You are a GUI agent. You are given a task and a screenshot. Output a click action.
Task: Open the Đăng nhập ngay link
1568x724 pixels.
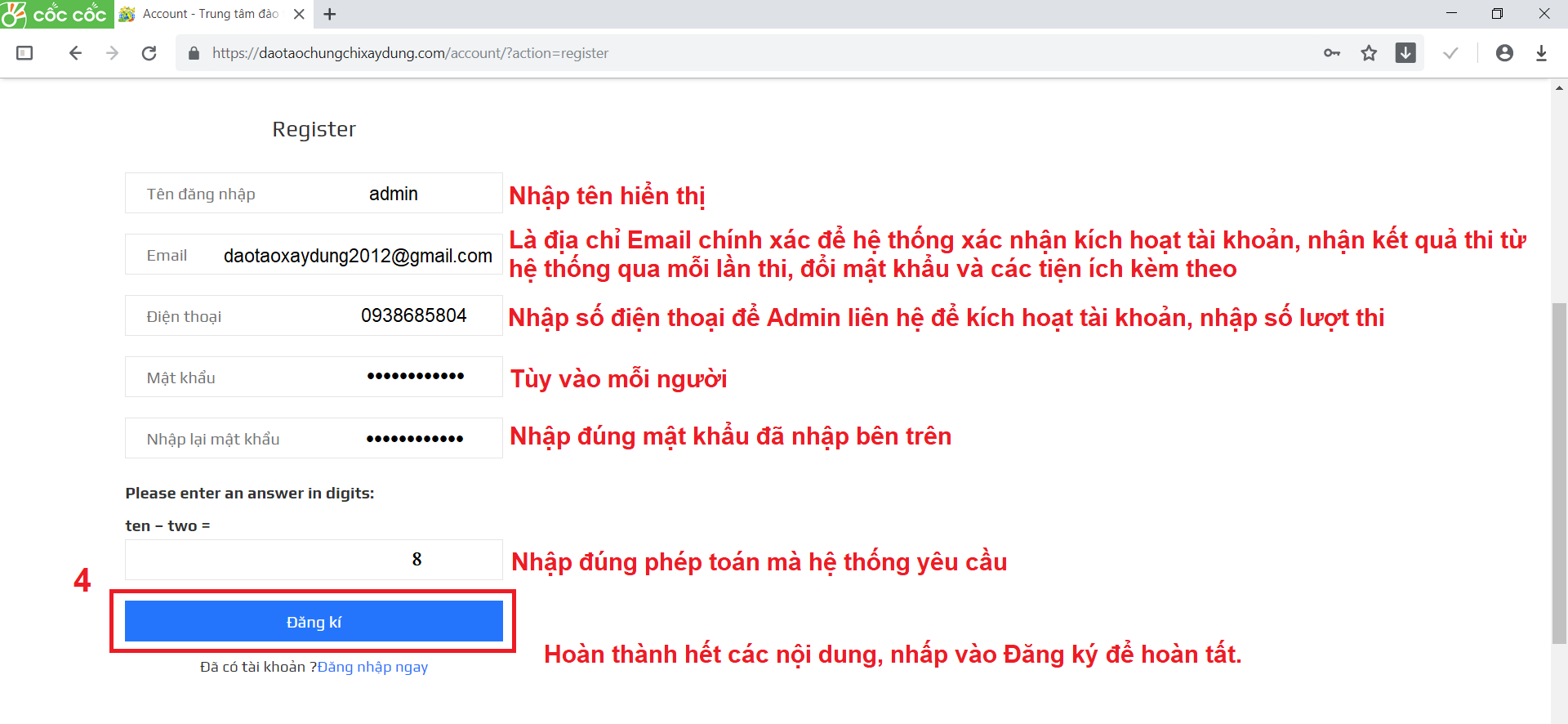[372, 667]
